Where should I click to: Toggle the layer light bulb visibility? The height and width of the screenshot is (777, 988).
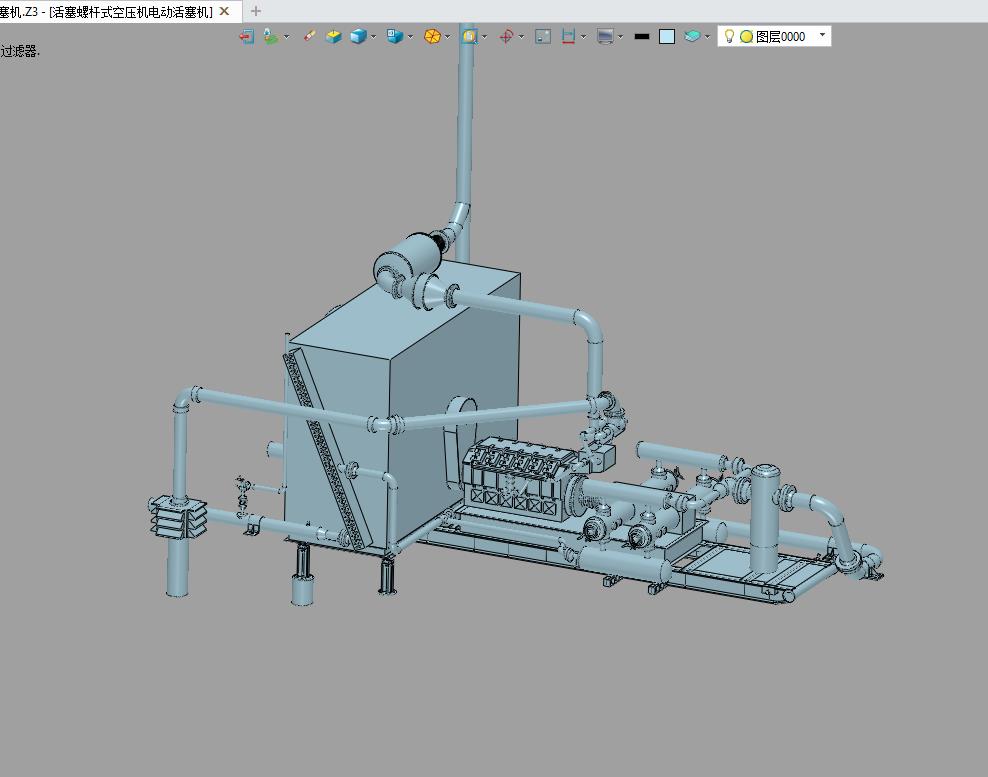click(x=729, y=37)
